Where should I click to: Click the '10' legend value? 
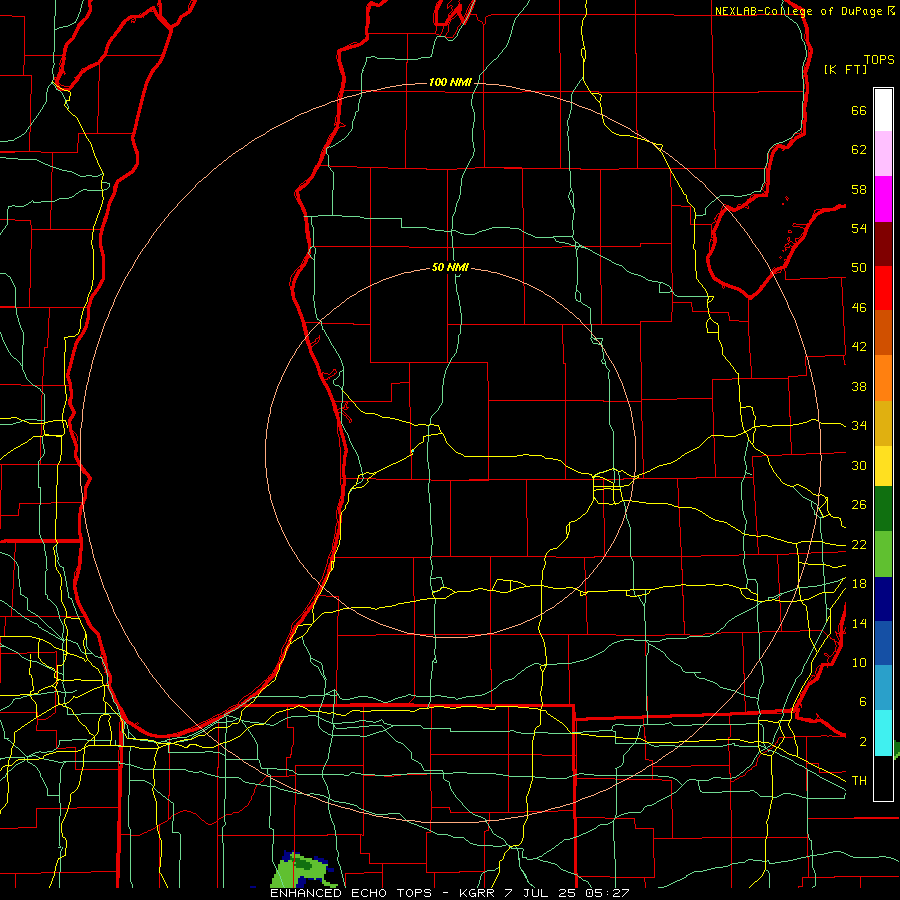pyautogui.click(x=859, y=662)
